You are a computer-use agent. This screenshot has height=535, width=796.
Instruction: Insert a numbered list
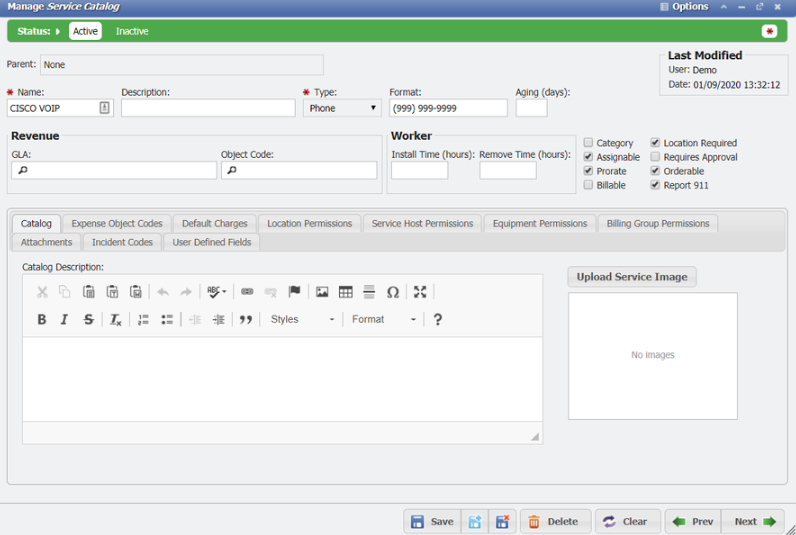point(143,320)
